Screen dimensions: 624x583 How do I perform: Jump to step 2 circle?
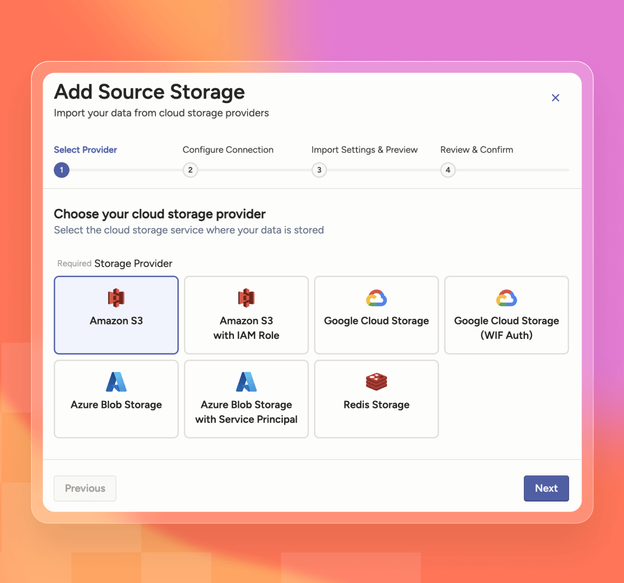click(x=190, y=170)
